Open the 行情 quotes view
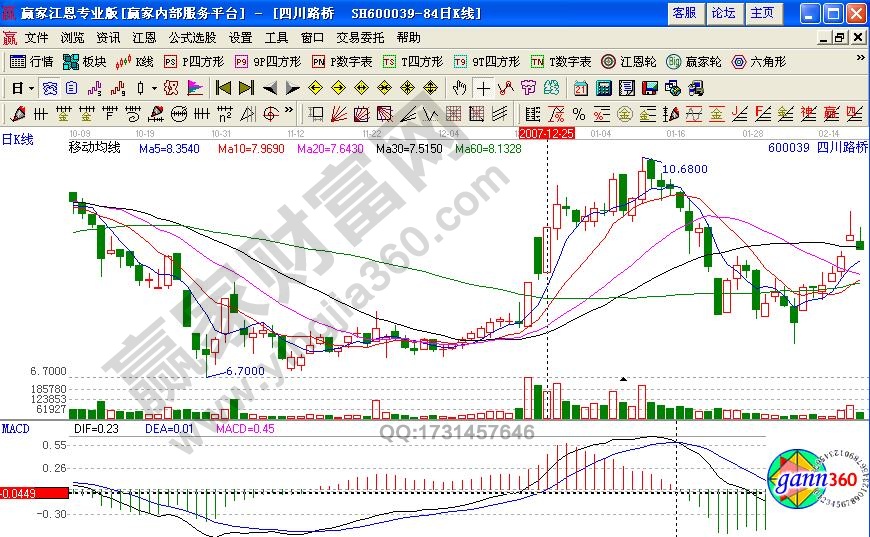Viewport: 870px width, 537px height. coord(32,61)
